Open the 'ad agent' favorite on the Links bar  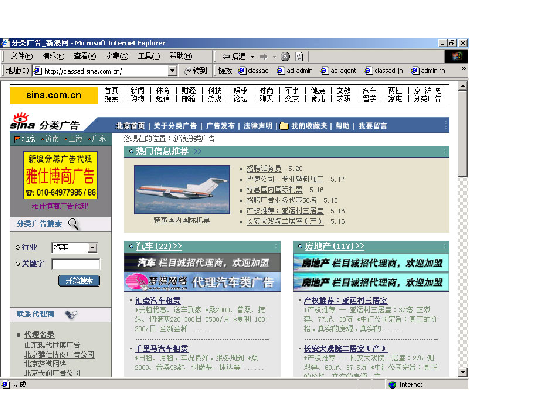pyautogui.click(x=338, y=71)
